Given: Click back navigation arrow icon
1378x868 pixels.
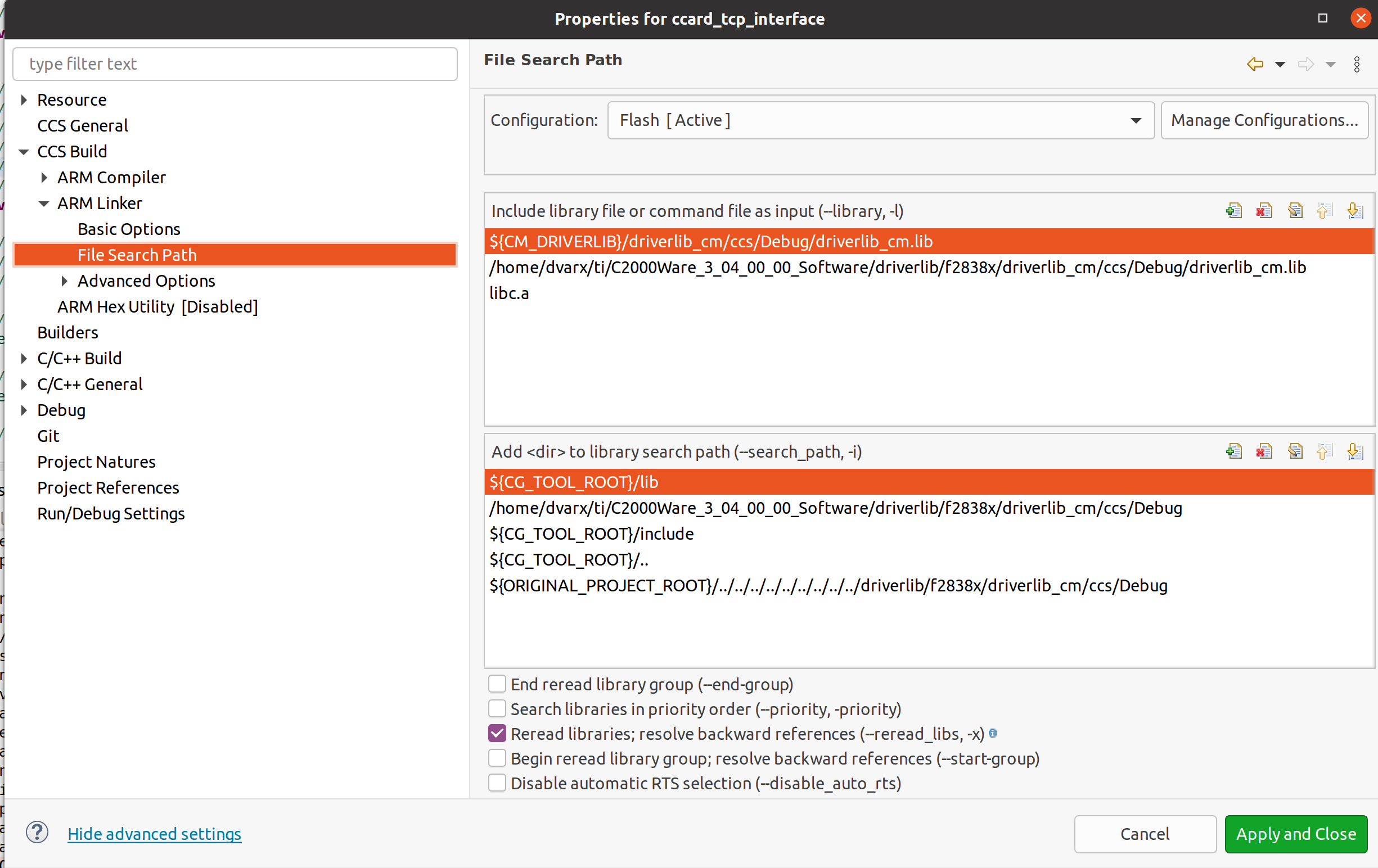Looking at the screenshot, I should click(x=1254, y=64).
